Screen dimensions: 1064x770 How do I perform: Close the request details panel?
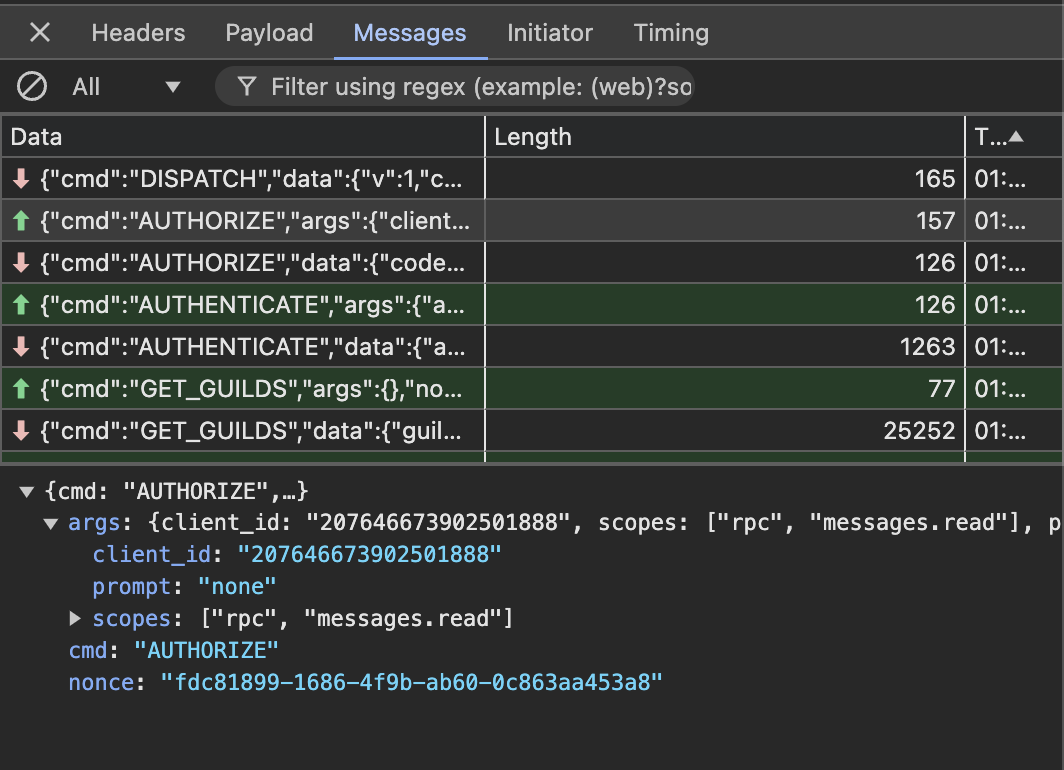pos(39,33)
